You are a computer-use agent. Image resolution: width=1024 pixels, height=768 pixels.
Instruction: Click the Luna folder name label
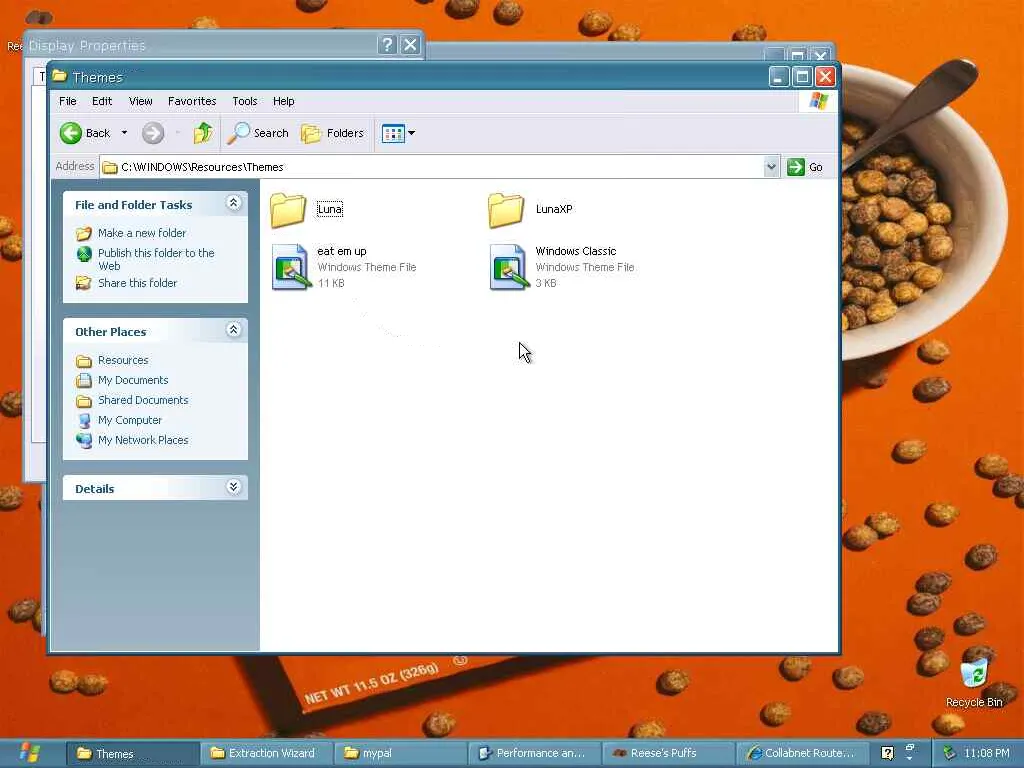click(x=330, y=209)
